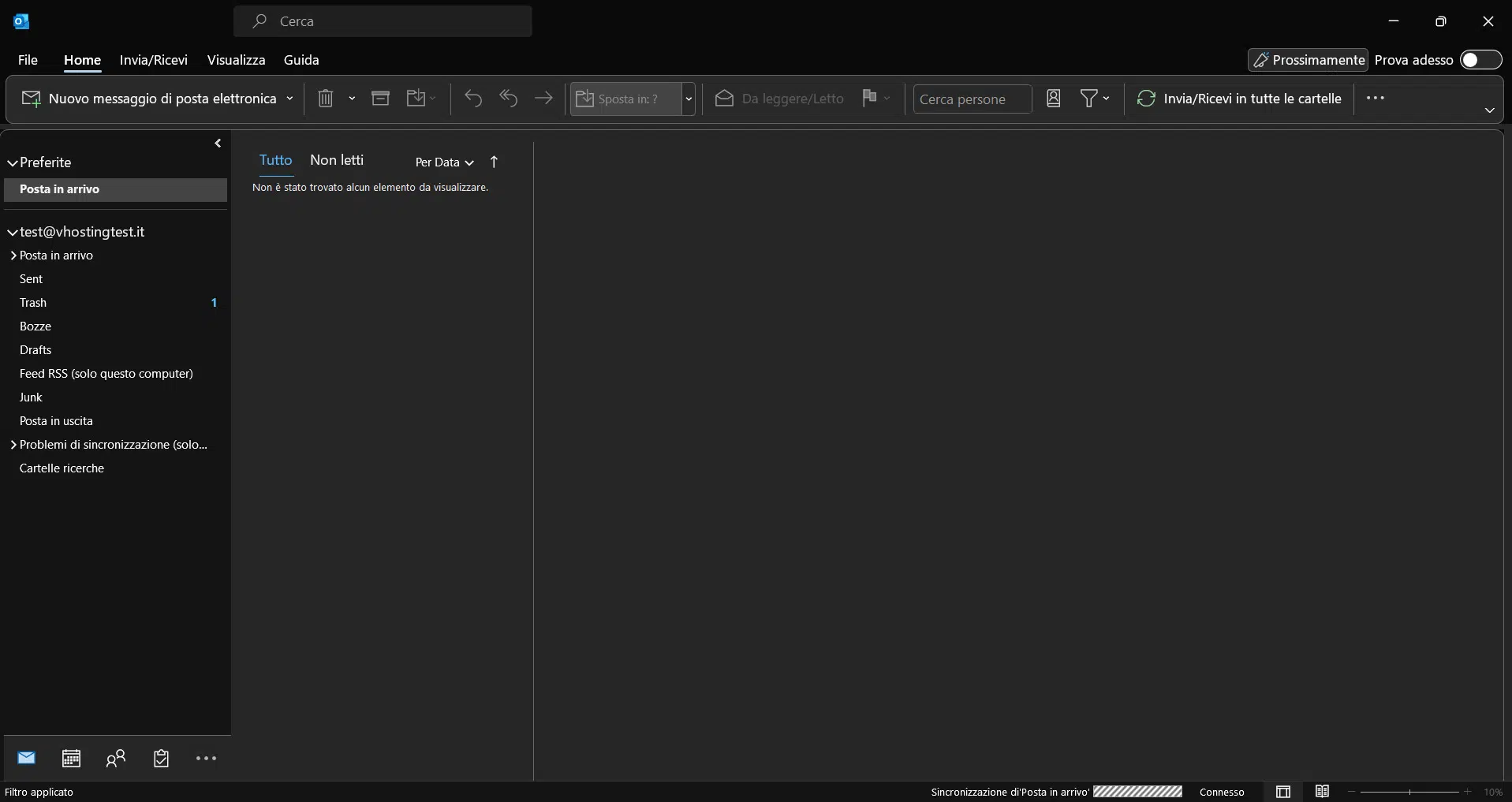Open the Invia/Ricevi tab
This screenshot has width=1512, height=802.
pyautogui.click(x=154, y=60)
